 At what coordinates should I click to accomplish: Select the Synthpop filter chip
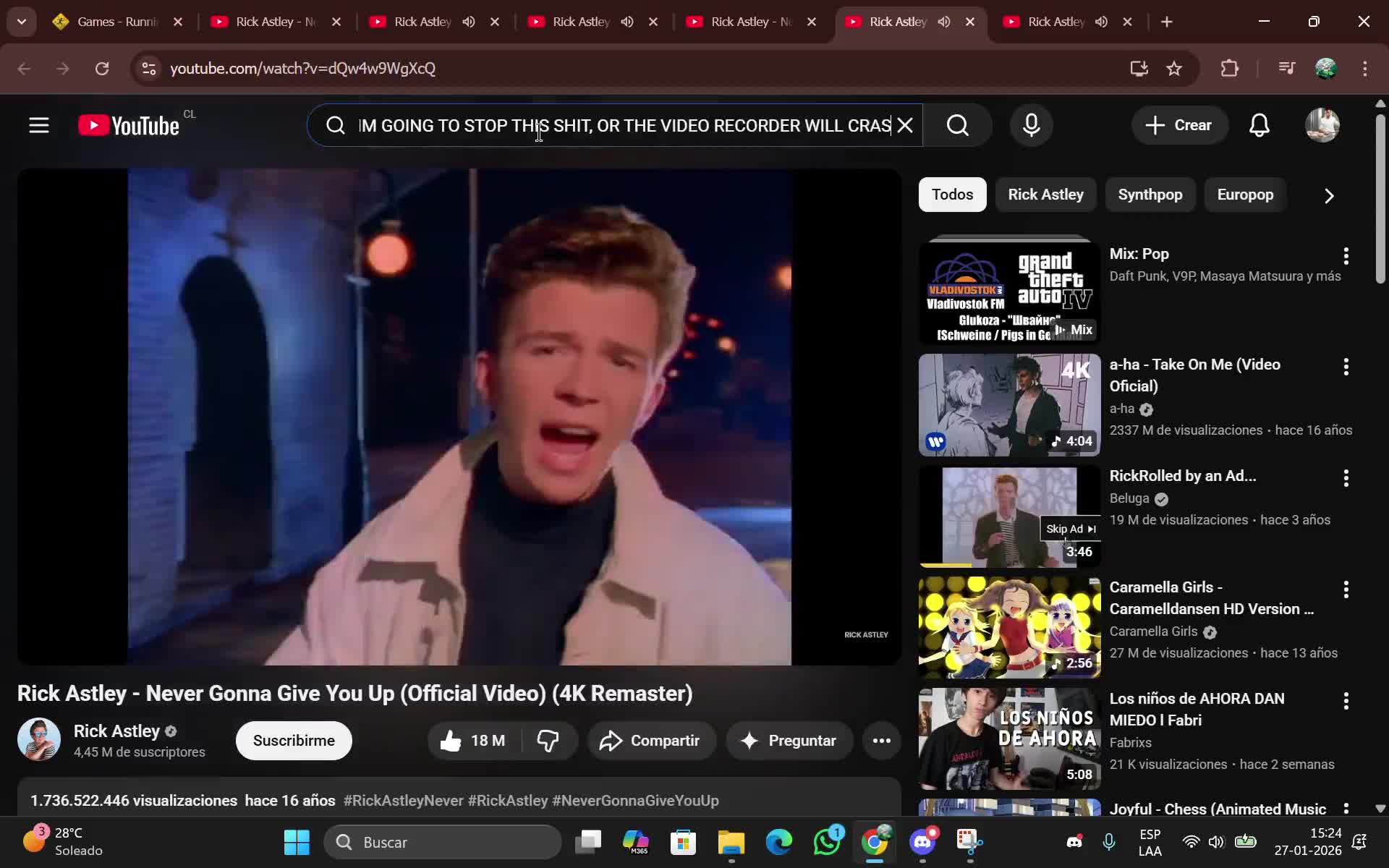[x=1150, y=195]
